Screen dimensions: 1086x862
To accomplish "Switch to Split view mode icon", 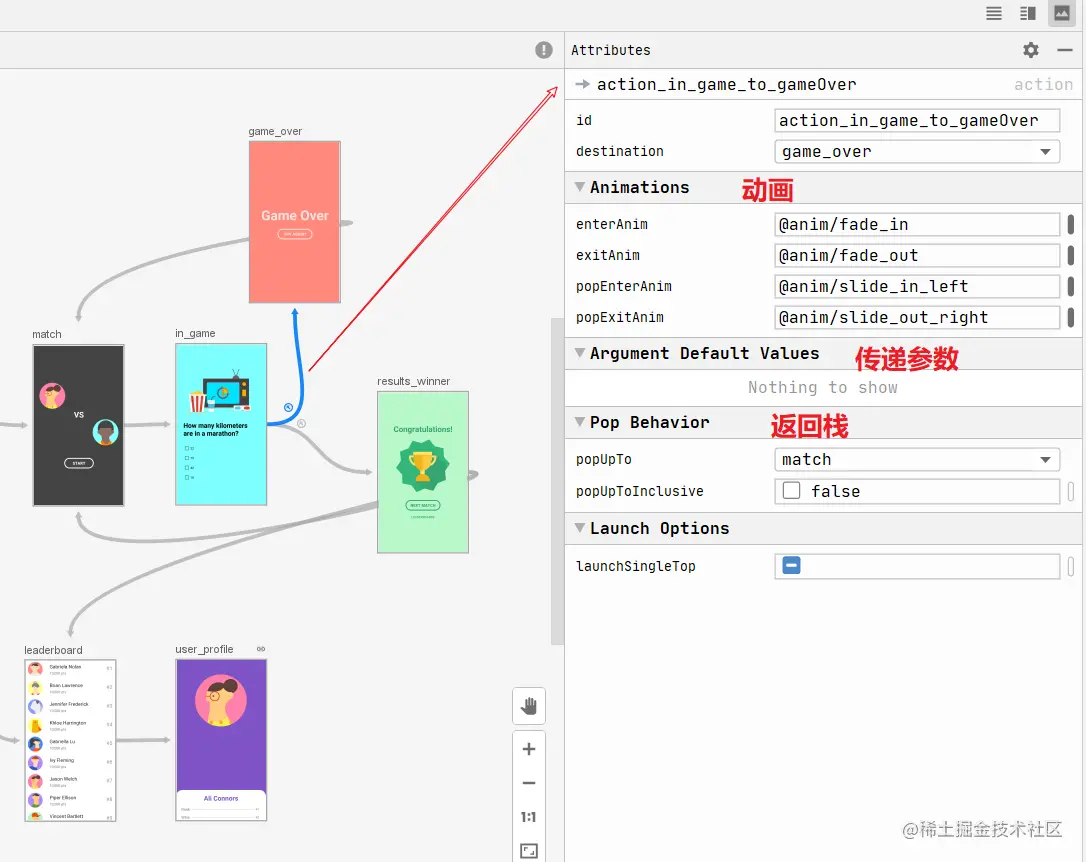I will coord(1028,13).
